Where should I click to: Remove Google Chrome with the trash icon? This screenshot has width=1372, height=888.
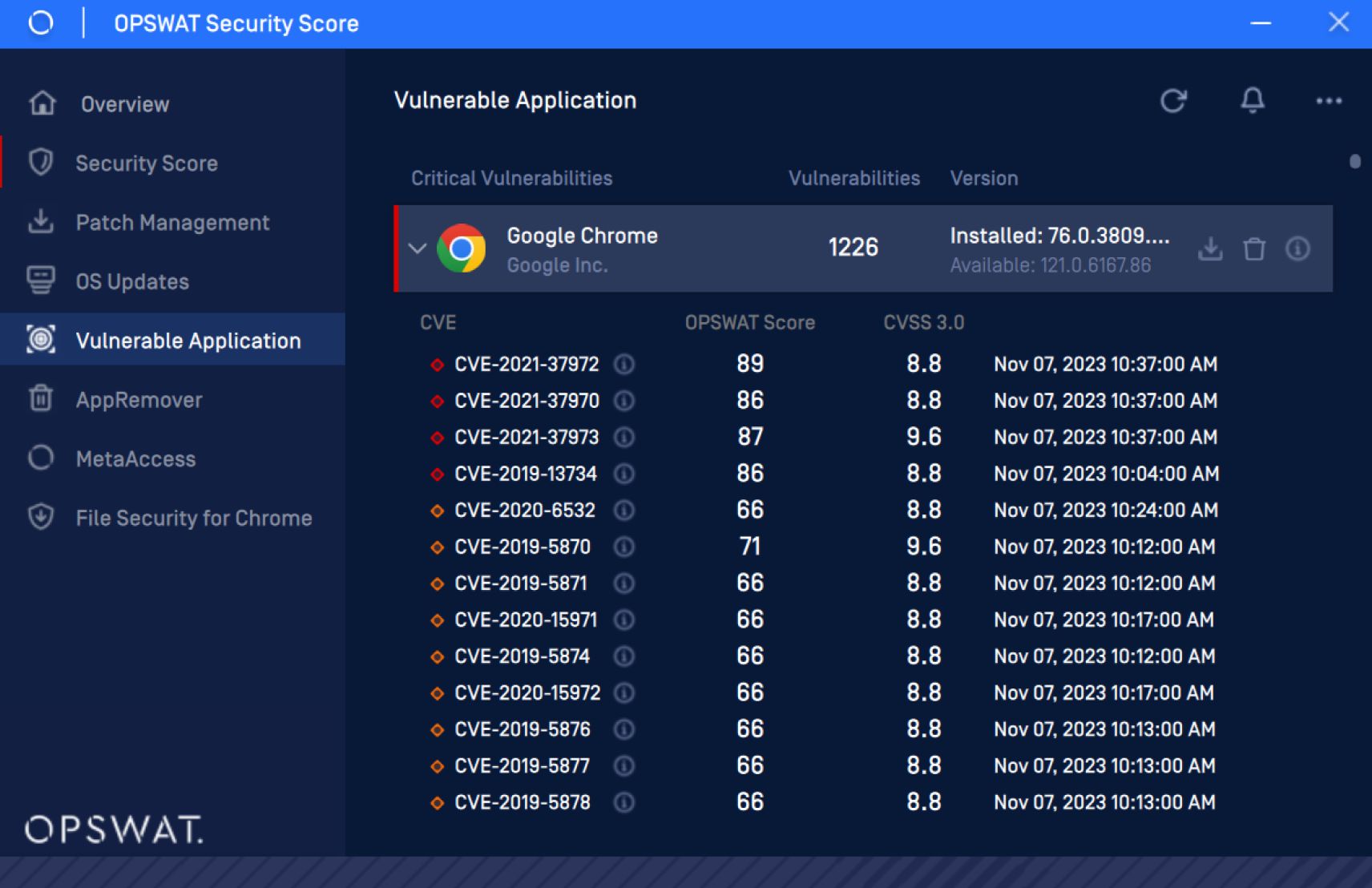(x=1255, y=249)
